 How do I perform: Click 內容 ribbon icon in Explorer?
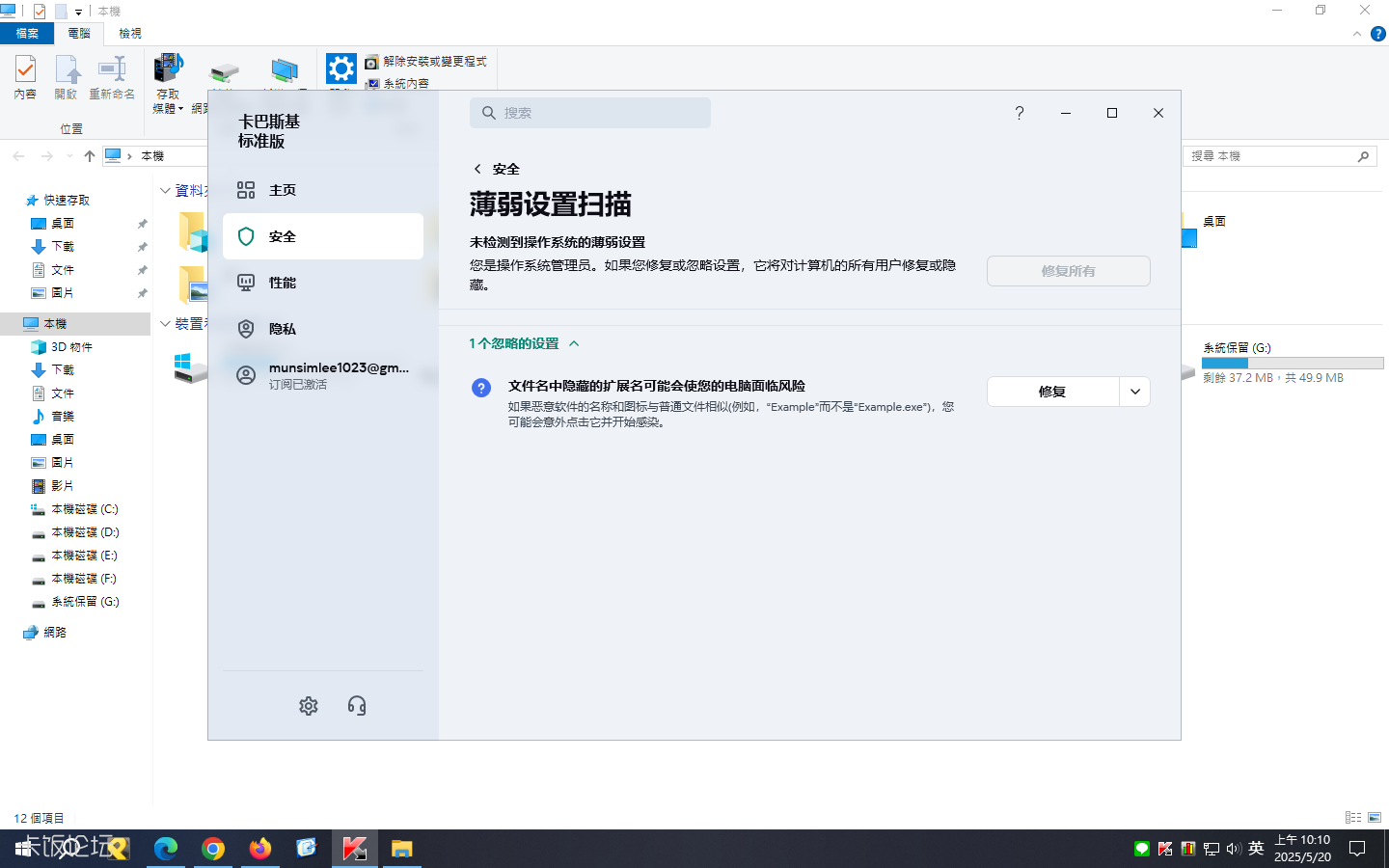25,77
